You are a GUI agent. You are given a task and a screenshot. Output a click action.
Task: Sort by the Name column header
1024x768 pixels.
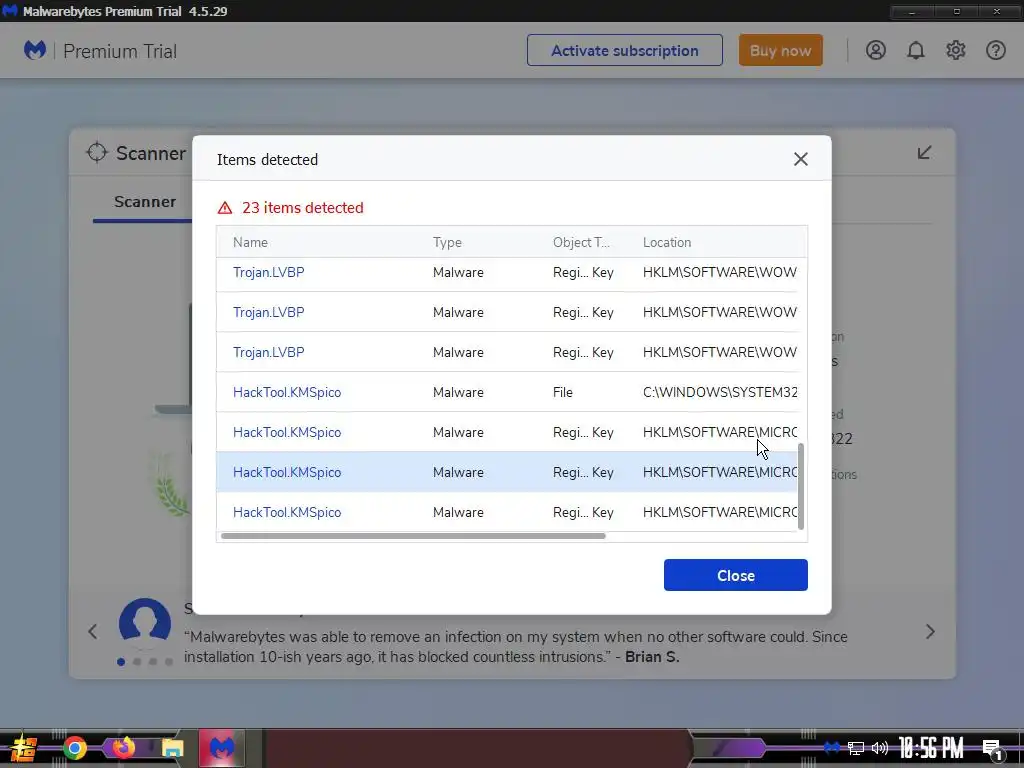click(250, 242)
